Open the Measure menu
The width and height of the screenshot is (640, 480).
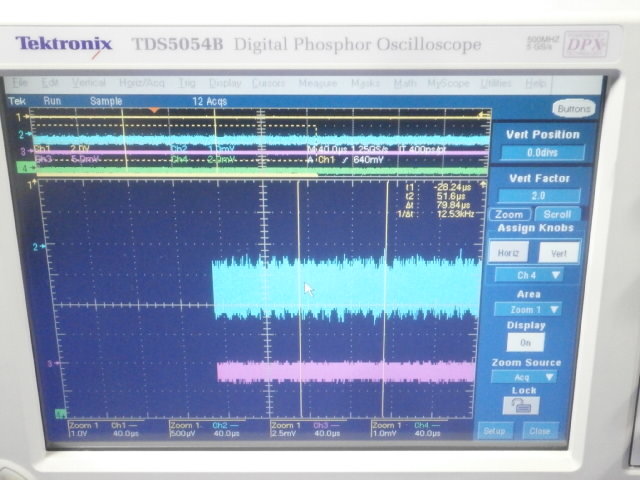[318, 83]
